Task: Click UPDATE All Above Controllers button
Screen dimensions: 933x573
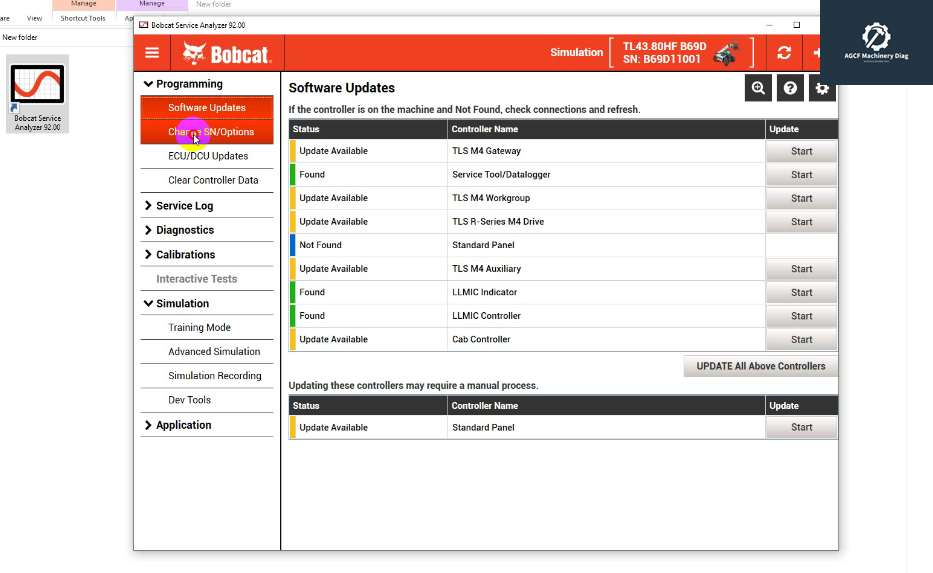Action: pos(760,367)
